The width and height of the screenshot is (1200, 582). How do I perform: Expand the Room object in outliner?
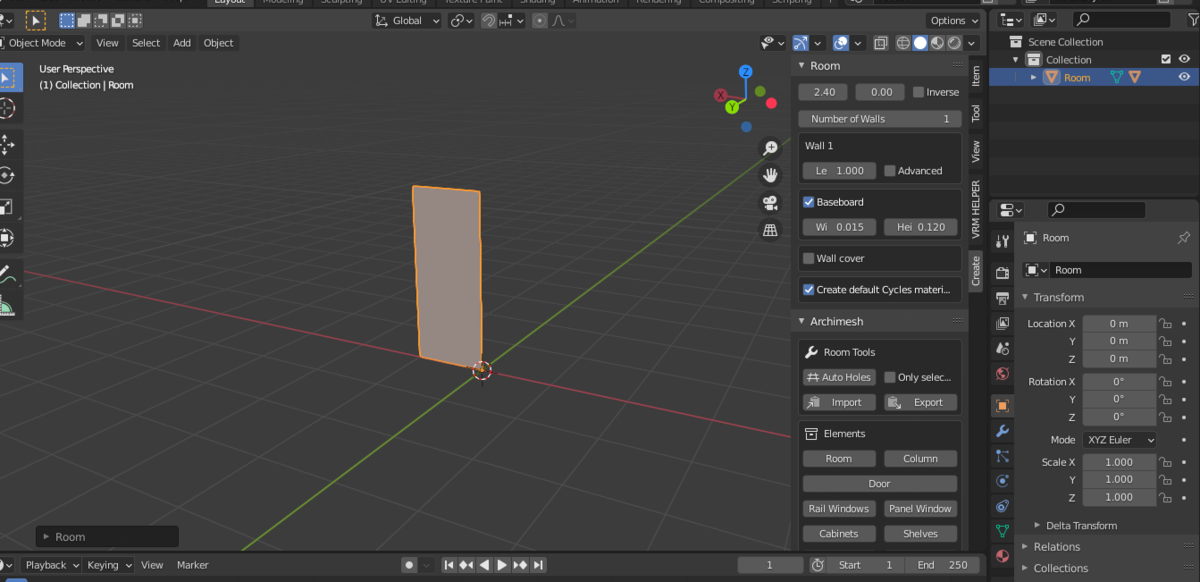point(1035,77)
